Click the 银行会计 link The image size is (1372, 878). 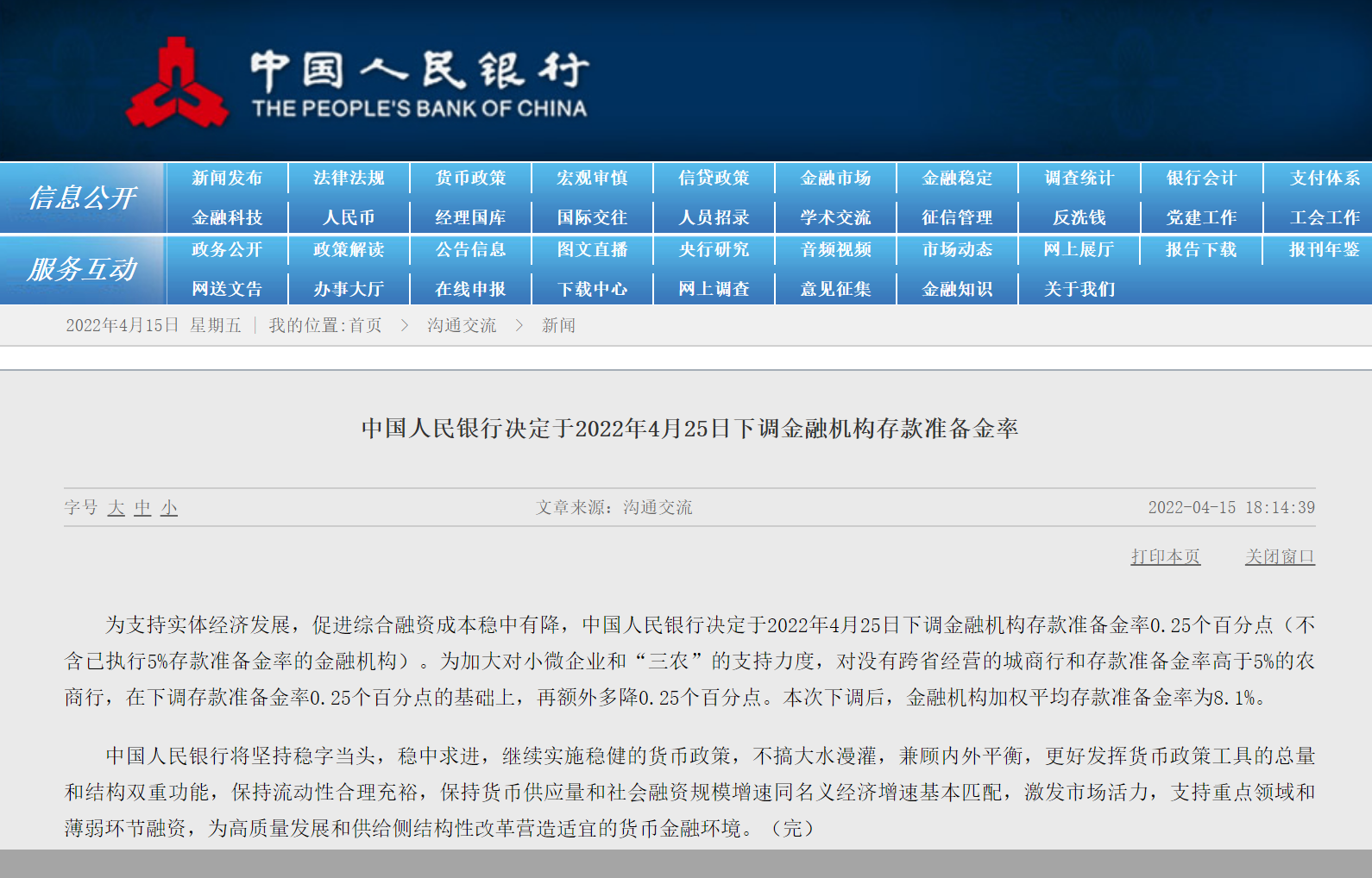pyautogui.click(x=1201, y=178)
